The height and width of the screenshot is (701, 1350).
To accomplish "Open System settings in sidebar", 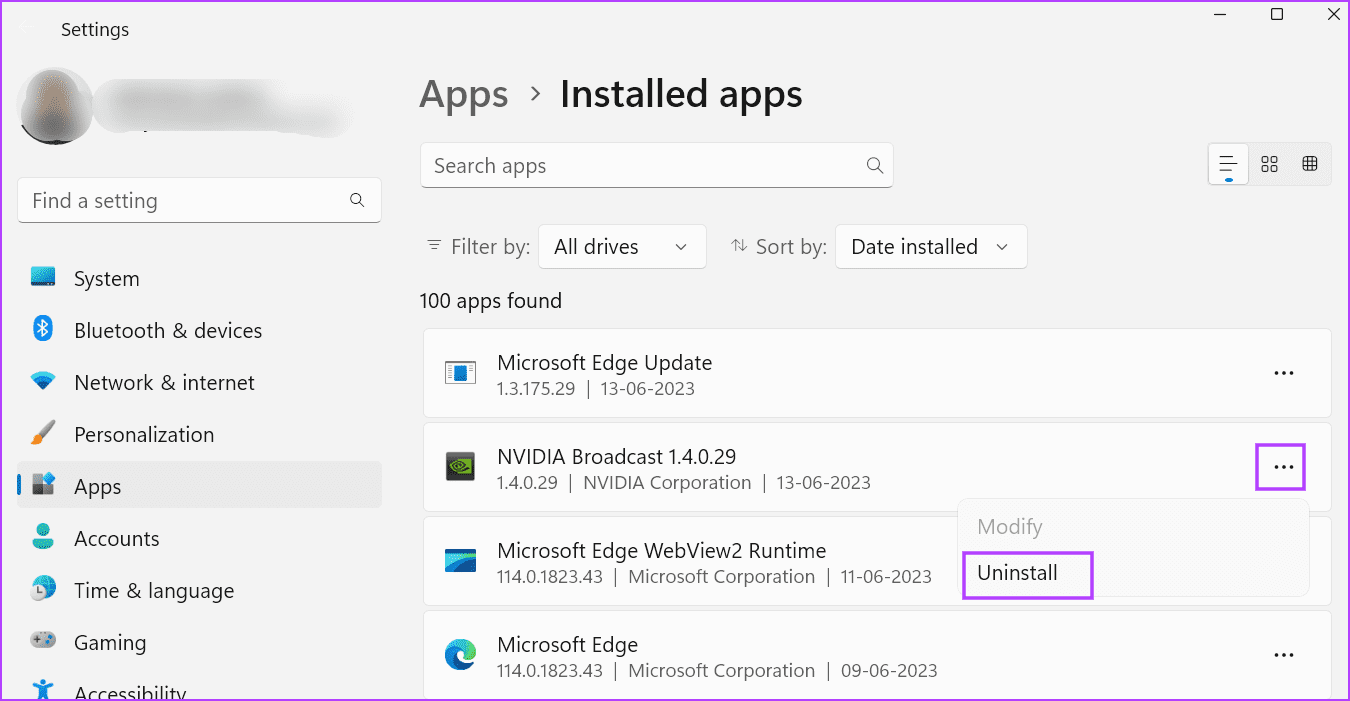I will (199, 279).
